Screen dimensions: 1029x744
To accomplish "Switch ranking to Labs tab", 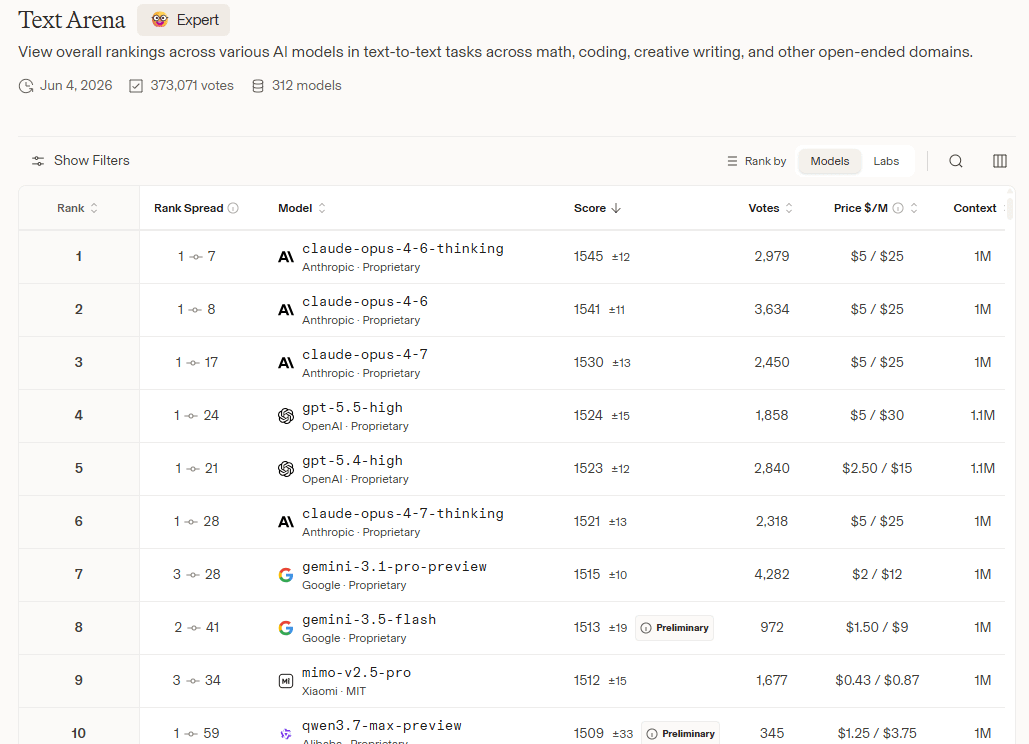I will tap(886, 161).
